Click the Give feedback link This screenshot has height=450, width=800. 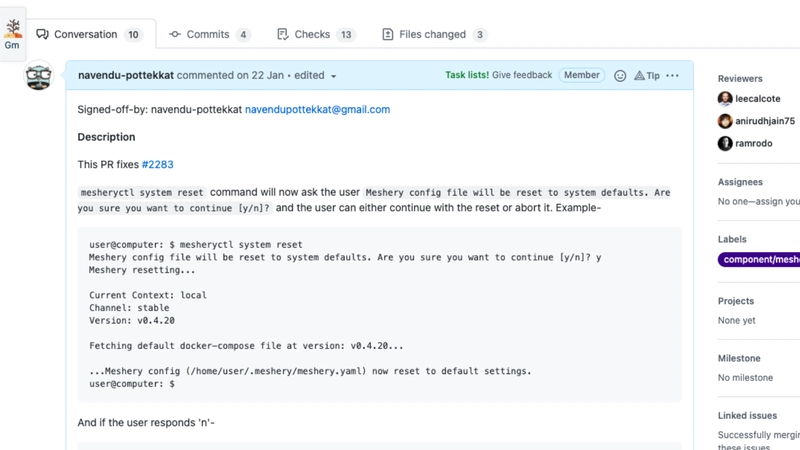point(522,75)
